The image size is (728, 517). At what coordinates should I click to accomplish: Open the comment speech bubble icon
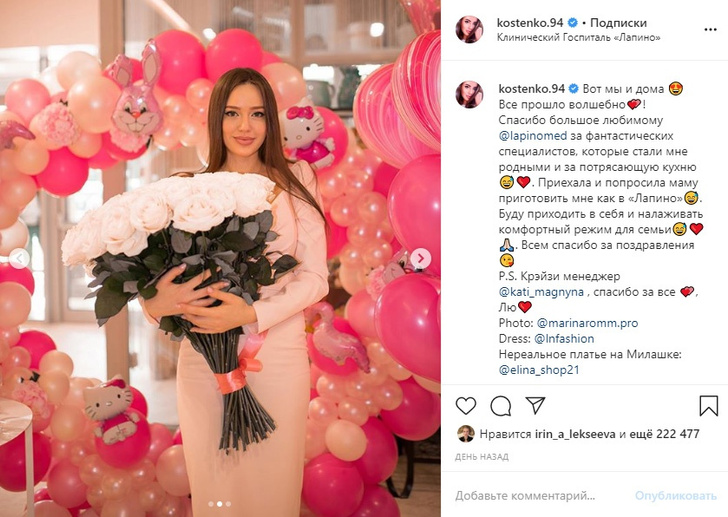[501, 406]
